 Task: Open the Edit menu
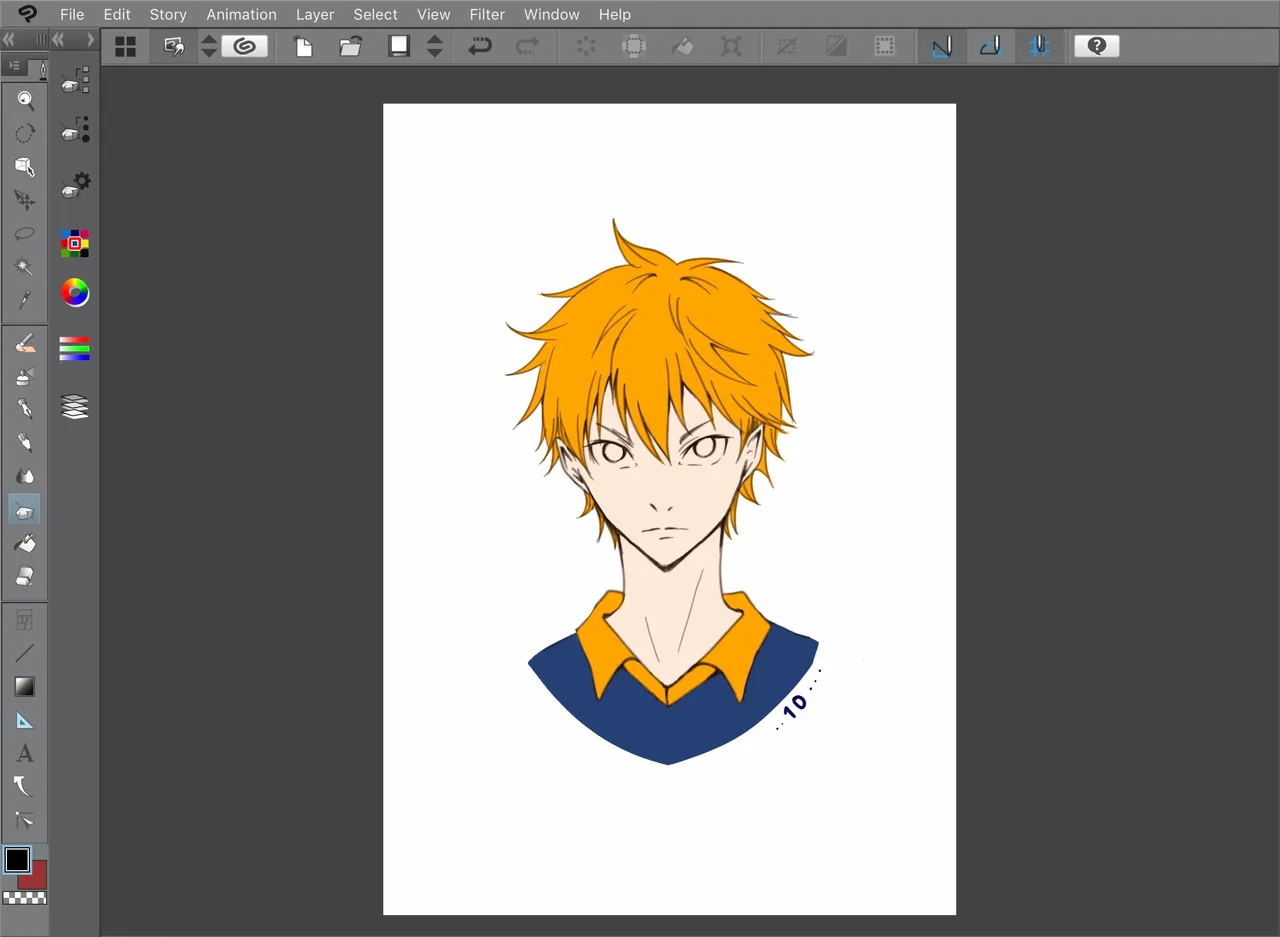pos(117,14)
